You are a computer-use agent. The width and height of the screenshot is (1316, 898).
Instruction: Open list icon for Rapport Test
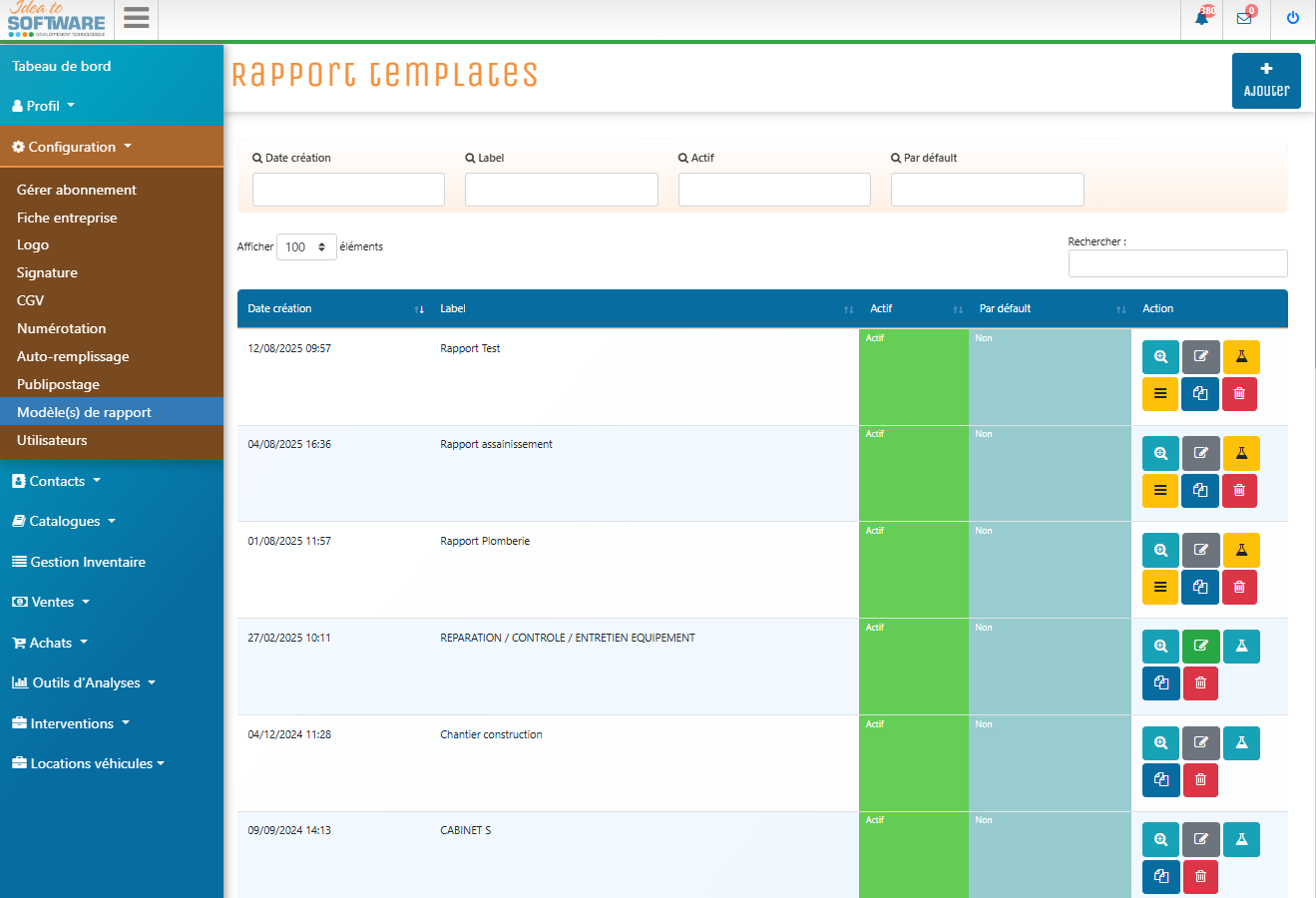pyautogui.click(x=1160, y=394)
